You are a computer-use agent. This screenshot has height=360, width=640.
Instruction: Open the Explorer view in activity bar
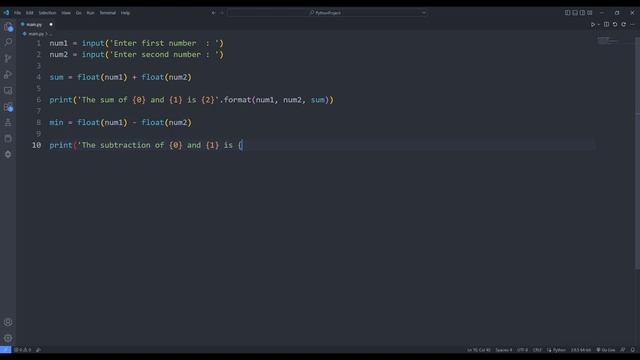click(x=8, y=27)
